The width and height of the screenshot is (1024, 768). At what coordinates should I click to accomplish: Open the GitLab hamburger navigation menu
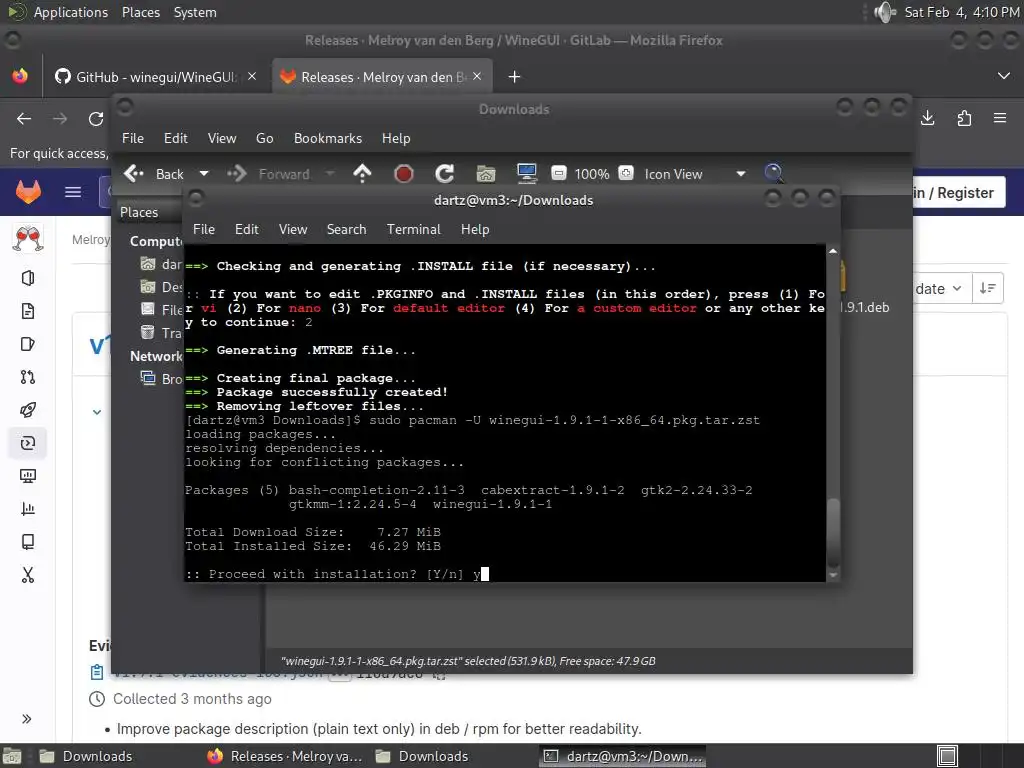point(73,192)
